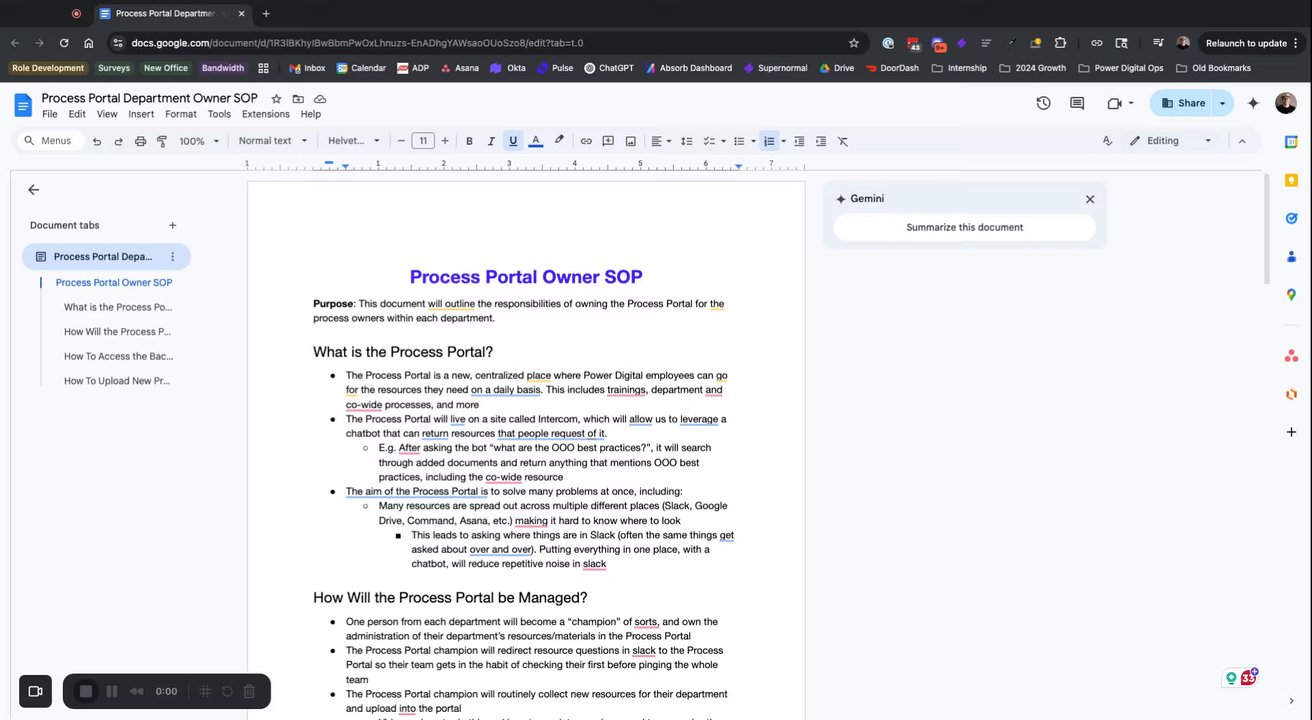Viewport: 1312px width, 720px height.
Task: Toggle the numbered list button
Action: (x=769, y=141)
